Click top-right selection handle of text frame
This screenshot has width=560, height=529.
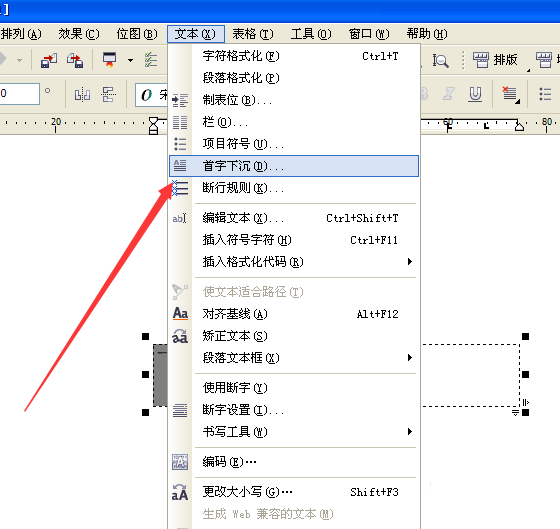click(x=525, y=336)
